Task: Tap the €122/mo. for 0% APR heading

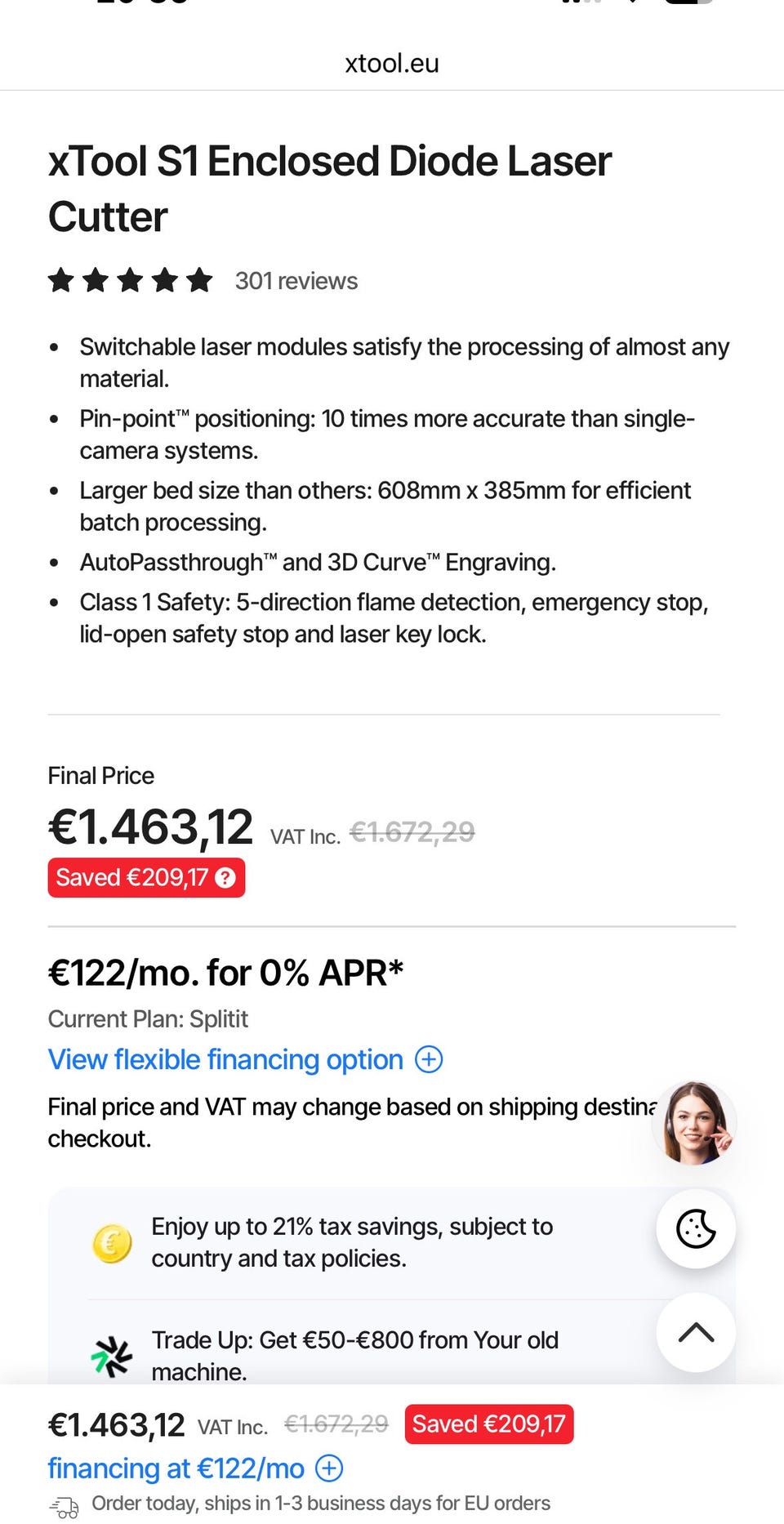Action: [226, 973]
